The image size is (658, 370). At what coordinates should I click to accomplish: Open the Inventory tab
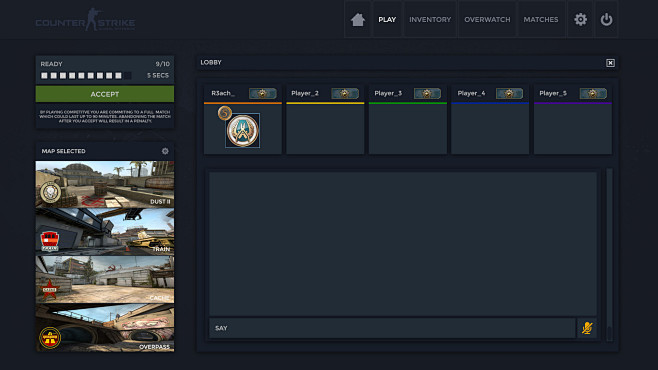pyautogui.click(x=430, y=19)
